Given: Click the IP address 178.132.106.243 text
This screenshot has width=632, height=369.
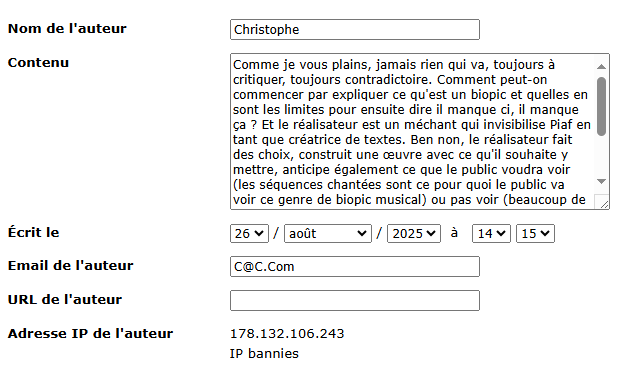Looking at the screenshot, I should click(x=287, y=334).
